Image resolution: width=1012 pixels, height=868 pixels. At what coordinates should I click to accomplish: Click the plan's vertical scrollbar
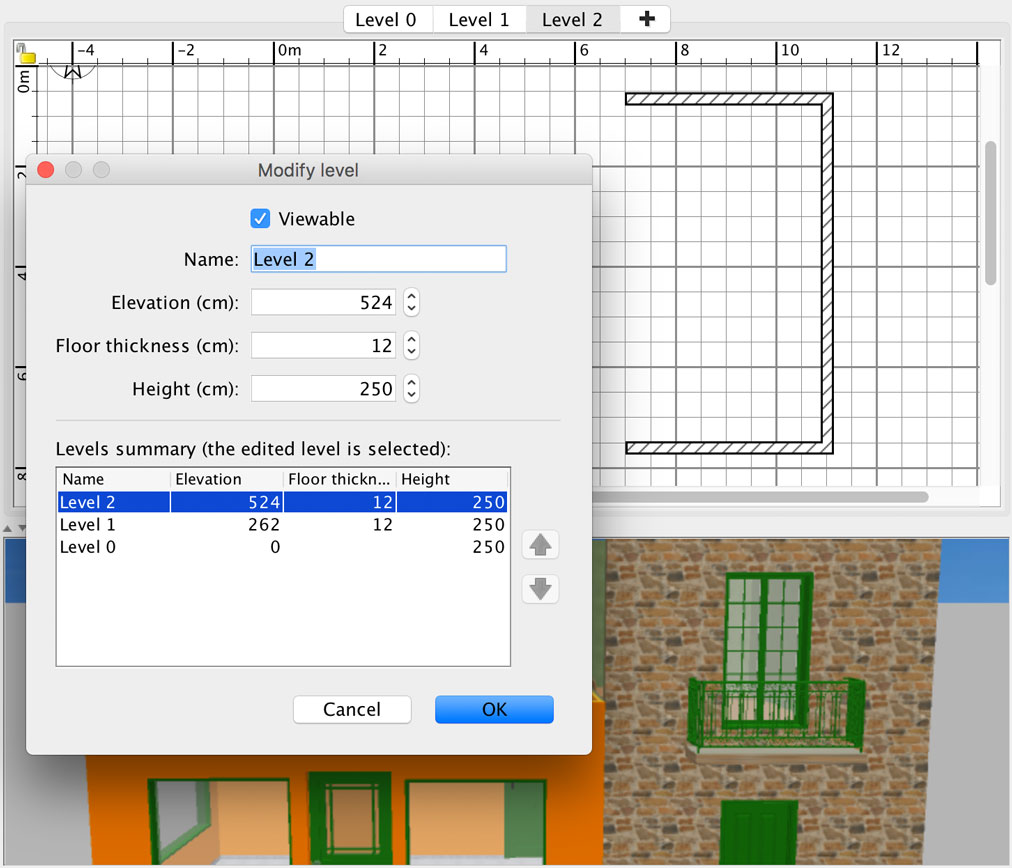990,212
